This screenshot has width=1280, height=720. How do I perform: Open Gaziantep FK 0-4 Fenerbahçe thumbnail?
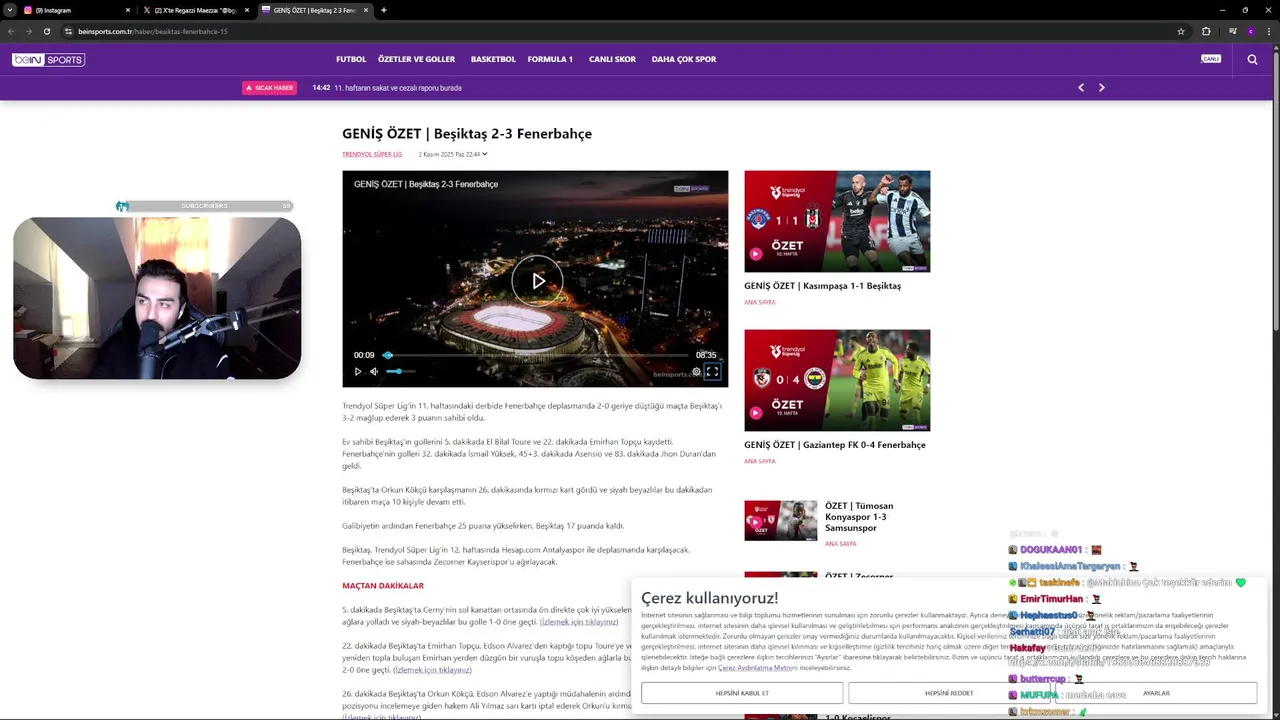(837, 380)
